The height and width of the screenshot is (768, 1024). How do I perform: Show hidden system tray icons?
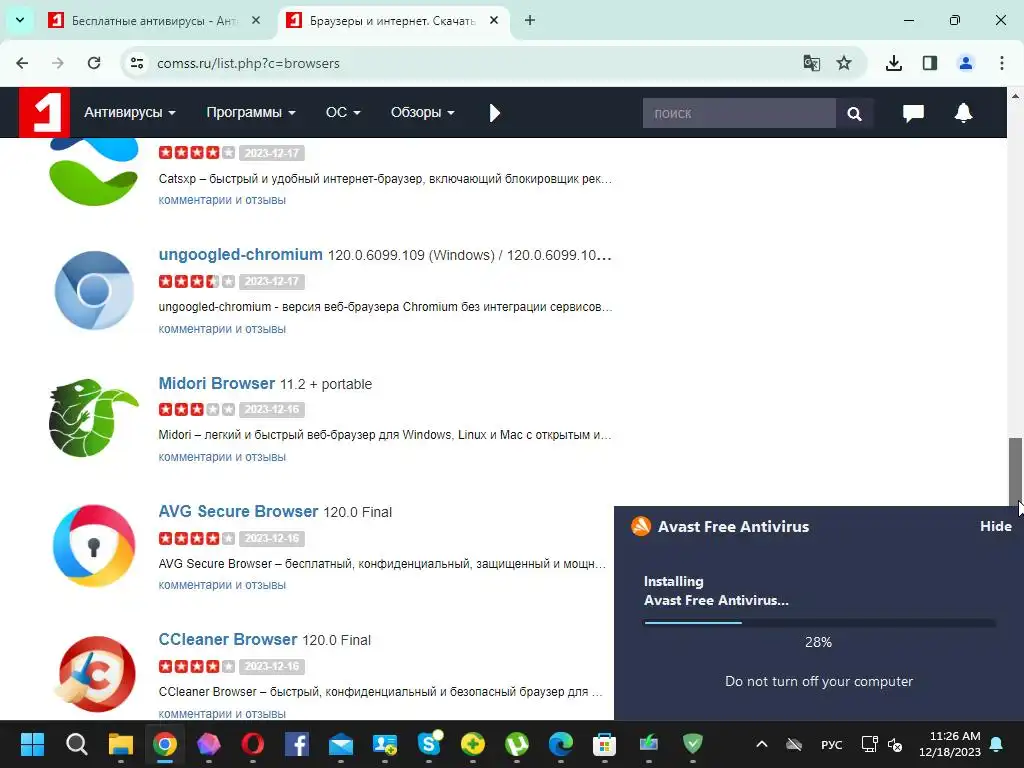click(761, 744)
